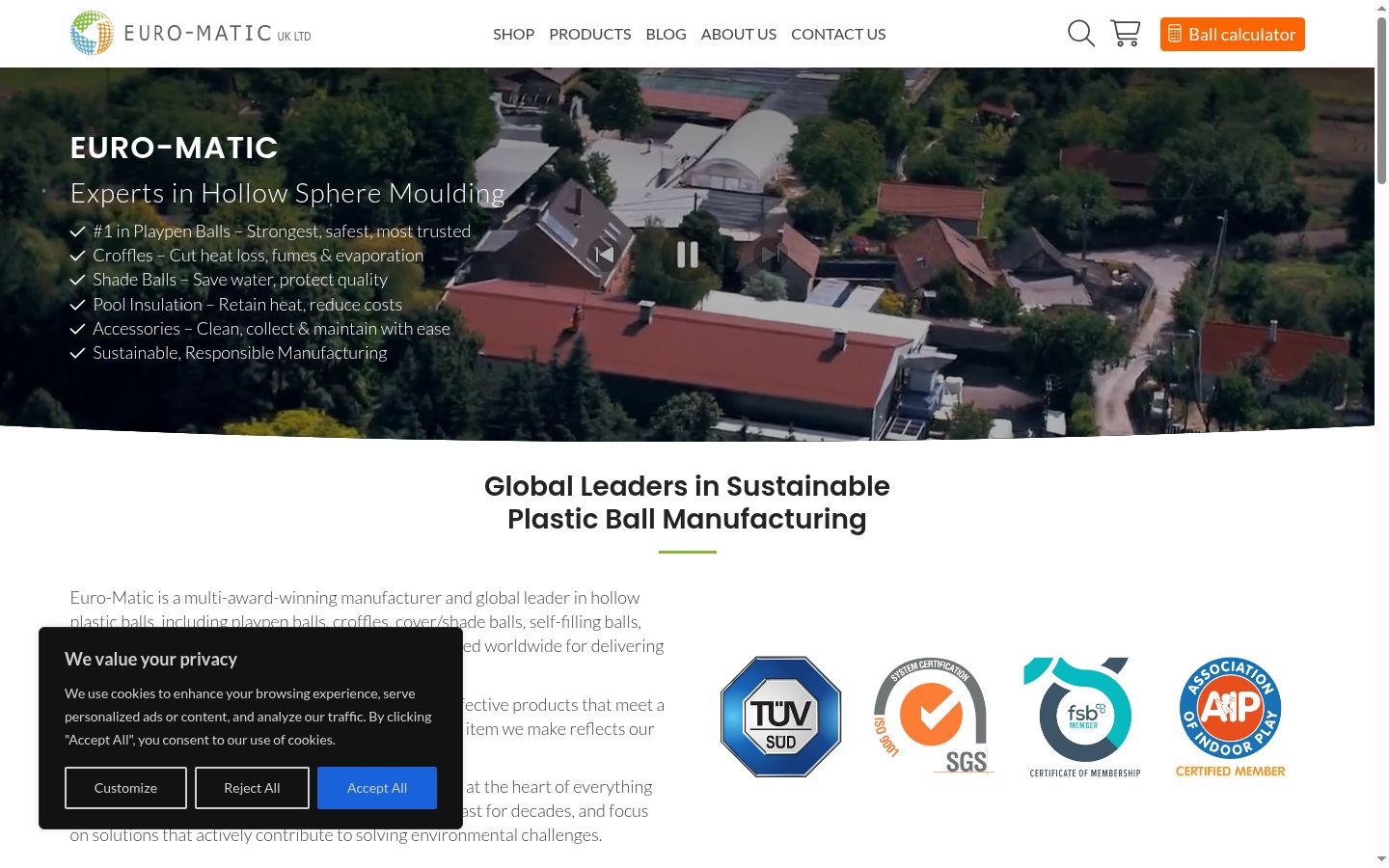Click the TÜV SÜD certification badge

point(781,717)
